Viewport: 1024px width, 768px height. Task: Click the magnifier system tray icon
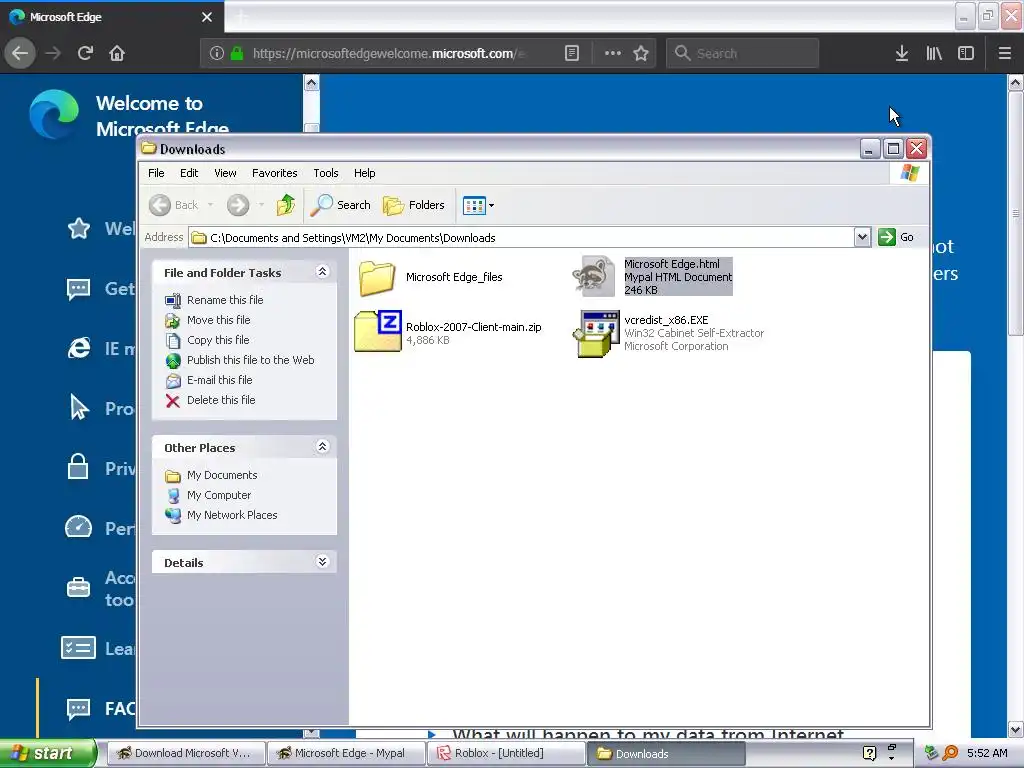coord(950,753)
